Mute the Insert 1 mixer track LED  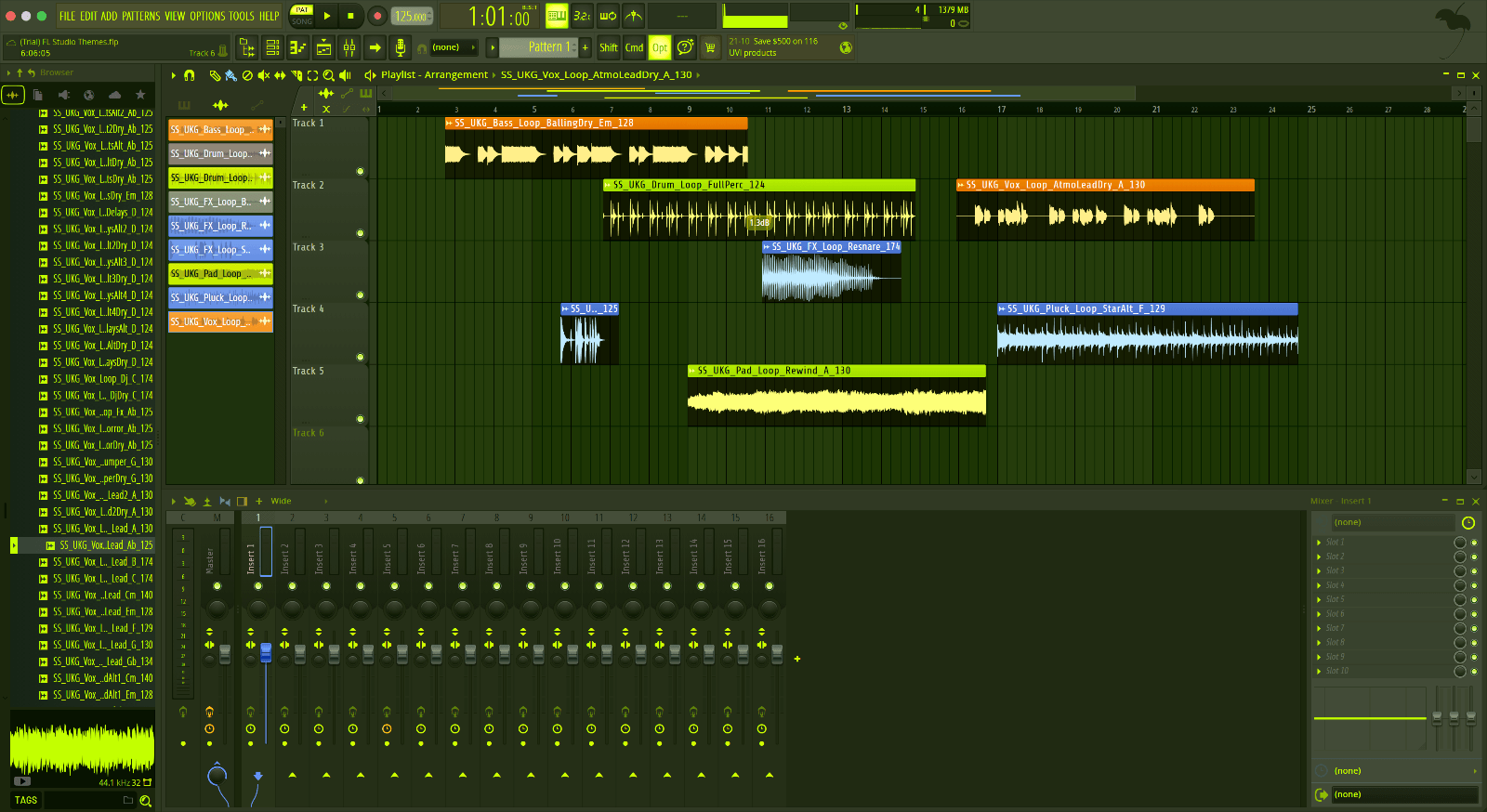258,585
